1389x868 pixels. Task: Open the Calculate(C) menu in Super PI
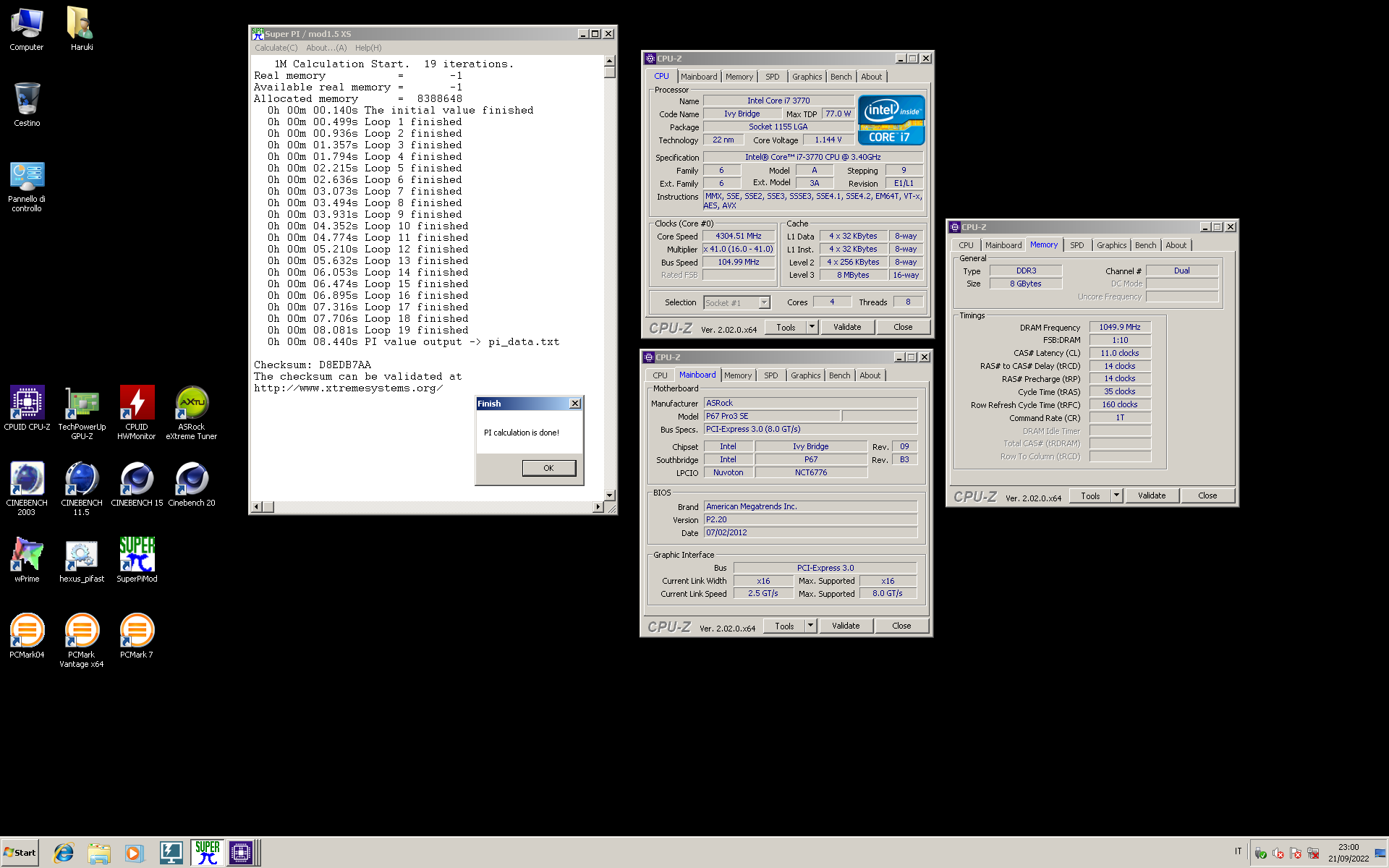pos(276,48)
